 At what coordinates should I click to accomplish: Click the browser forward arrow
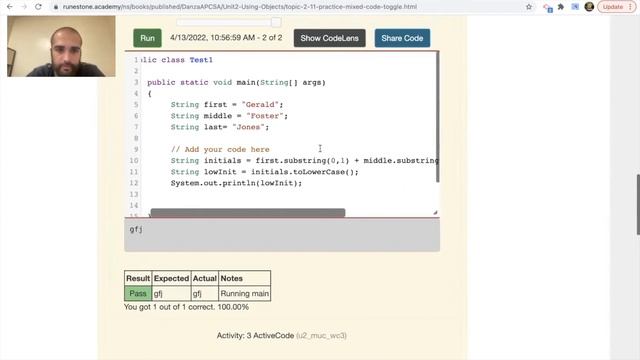(x=24, y=7)
